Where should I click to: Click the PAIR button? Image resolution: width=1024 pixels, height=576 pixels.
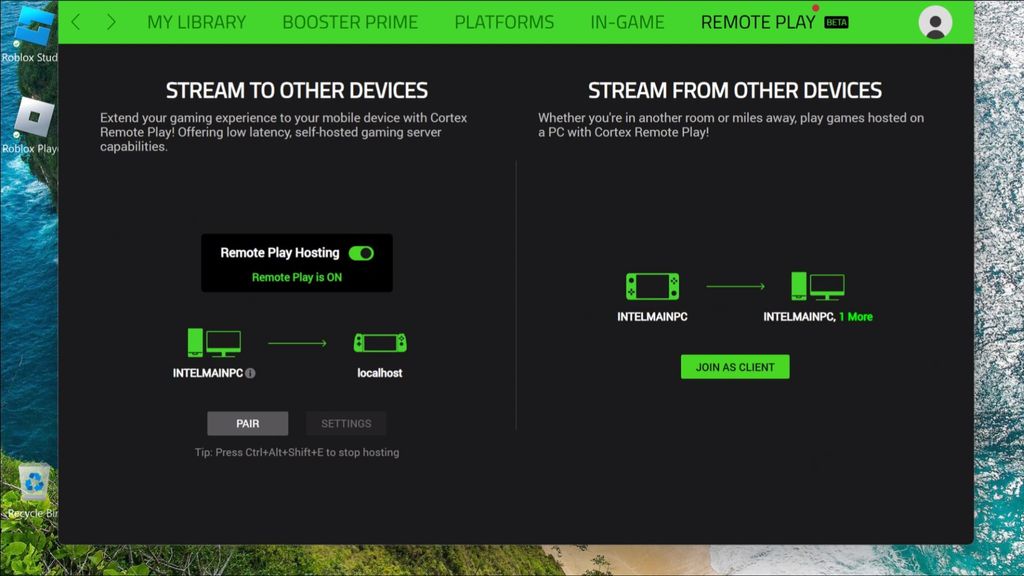pyautogui.click(x=247, y=423)
